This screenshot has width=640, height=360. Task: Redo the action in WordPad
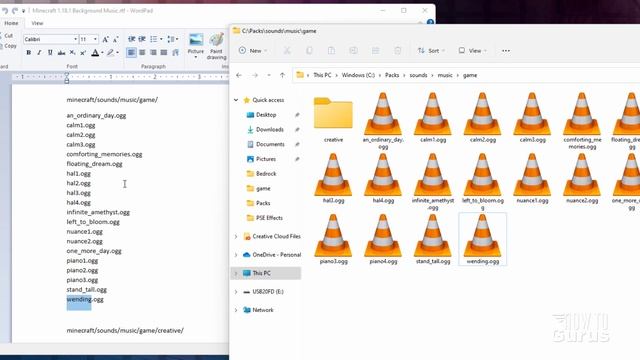click(15, 11)
